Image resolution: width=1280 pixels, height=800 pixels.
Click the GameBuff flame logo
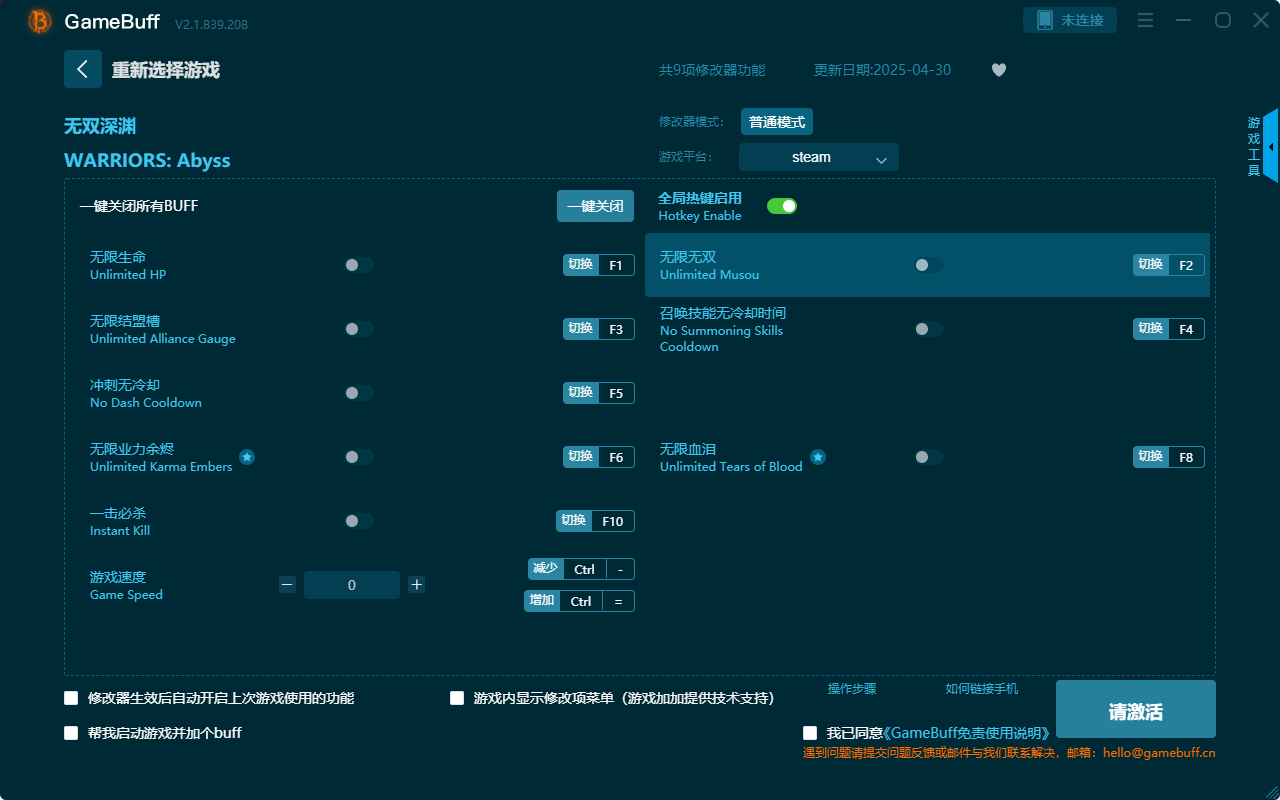39,20
